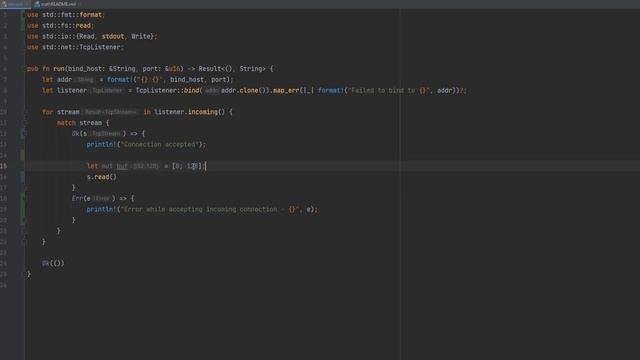
Task: Click the 'listener' variable declaration
Action: [71, 91]
